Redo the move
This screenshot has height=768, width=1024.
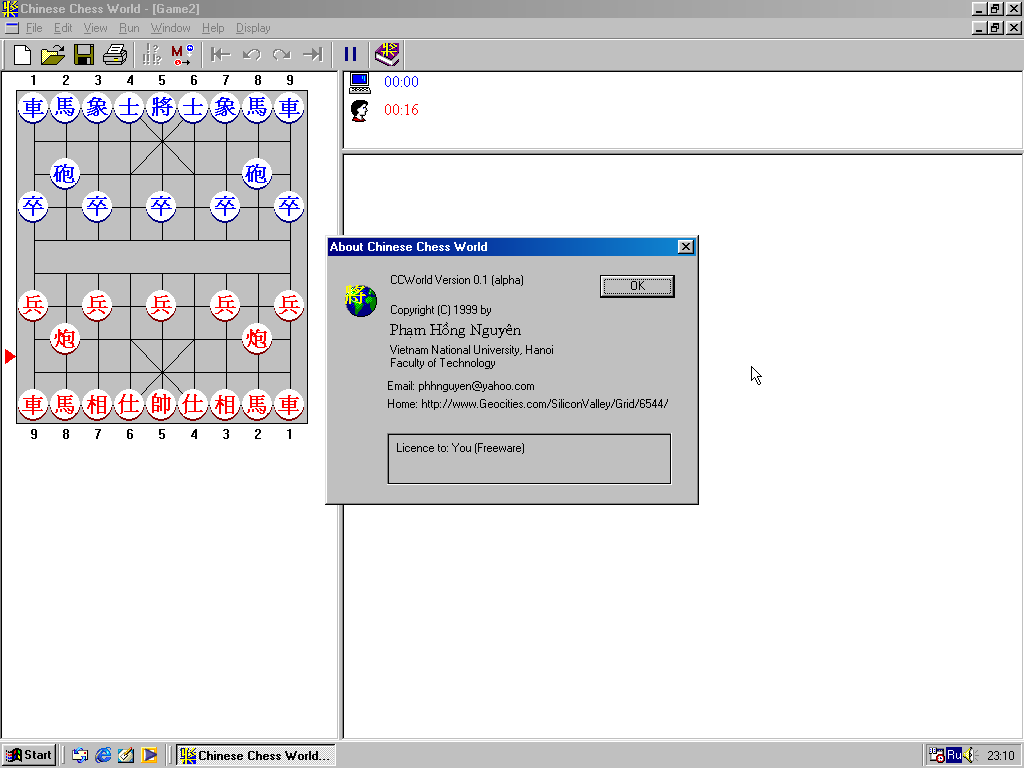[x=282, y=54]
